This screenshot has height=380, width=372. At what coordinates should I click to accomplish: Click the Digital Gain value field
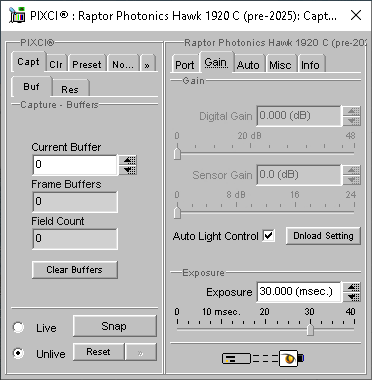click(299, 116)
